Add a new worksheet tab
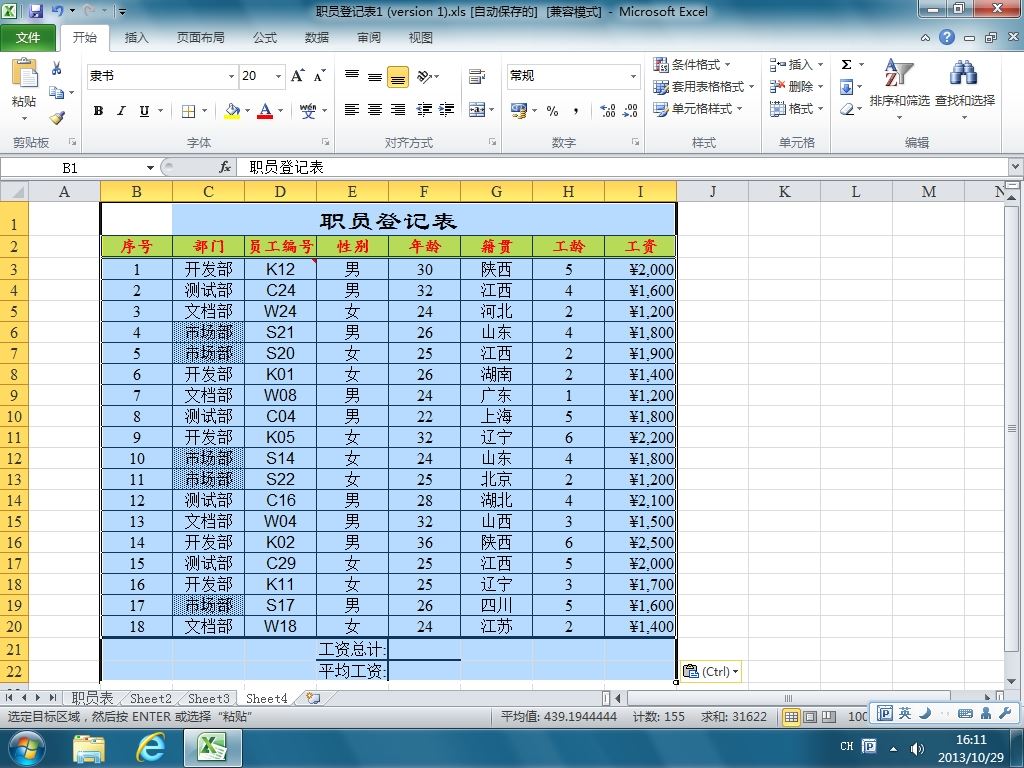This screenshot has width=1024, height=768. click(313, 698)
